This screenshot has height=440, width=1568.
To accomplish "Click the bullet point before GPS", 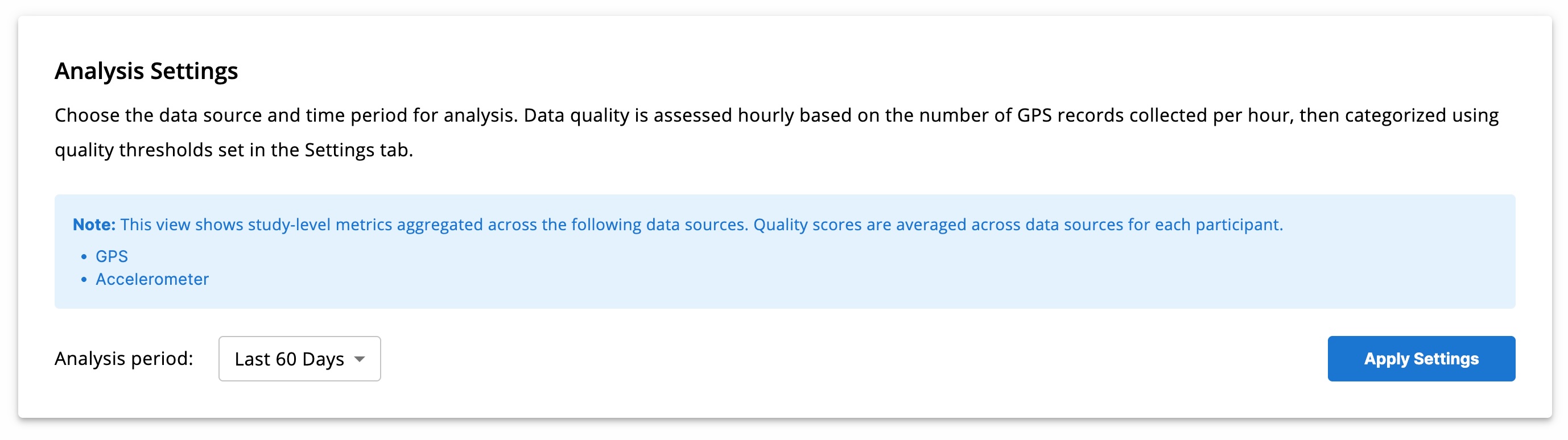I will point(84,257).
